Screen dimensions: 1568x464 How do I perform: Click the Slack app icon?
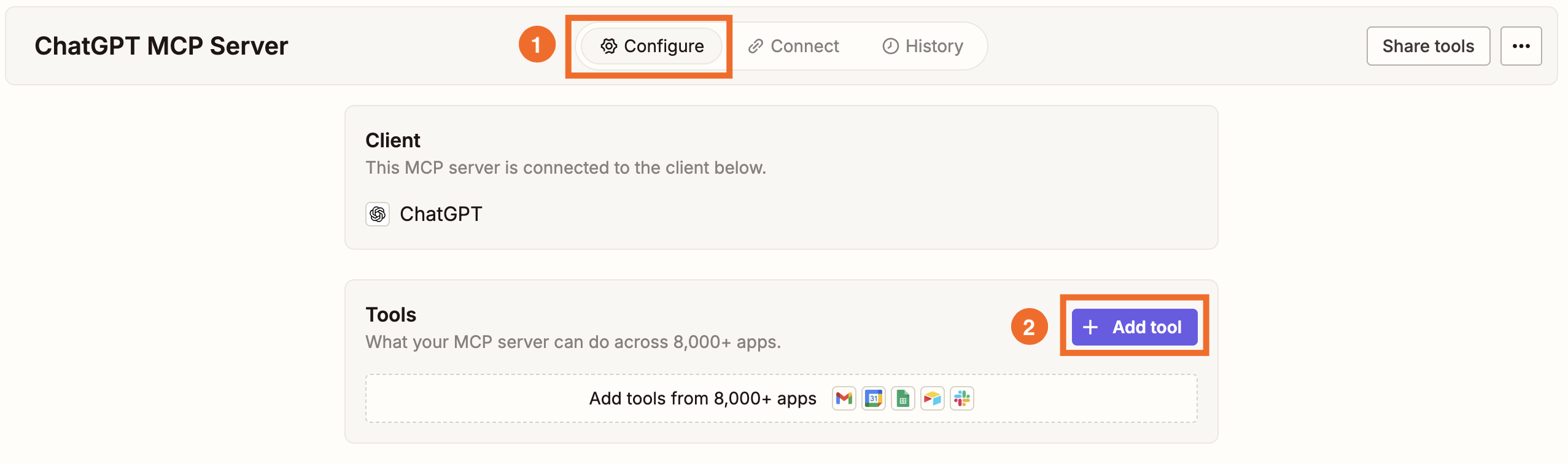pos(962,398)
